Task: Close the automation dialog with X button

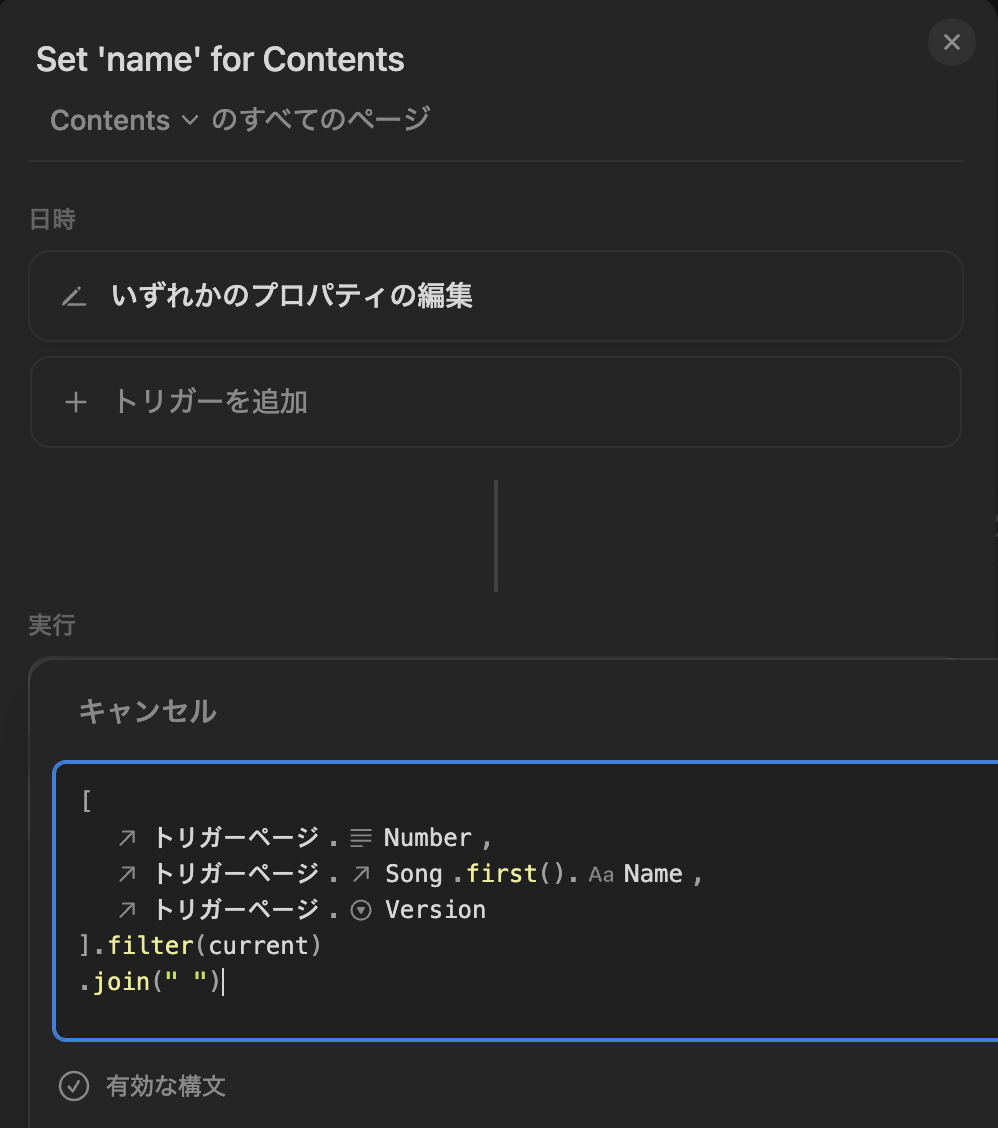Action: (951, 42)
